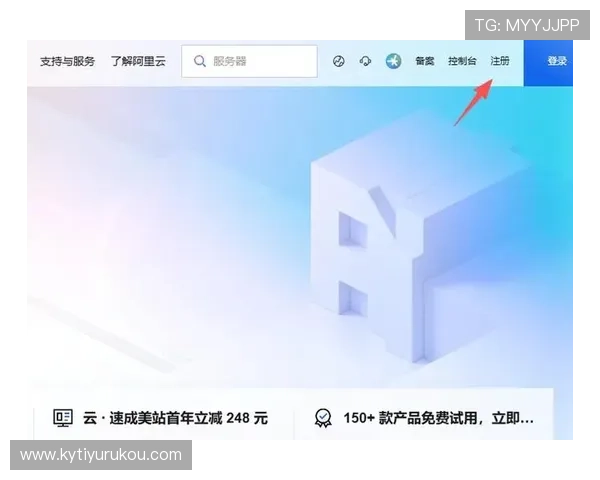Screen dimensions: 600x480
Task: Click the magnifier search icon
Action: tap(200, 61)
